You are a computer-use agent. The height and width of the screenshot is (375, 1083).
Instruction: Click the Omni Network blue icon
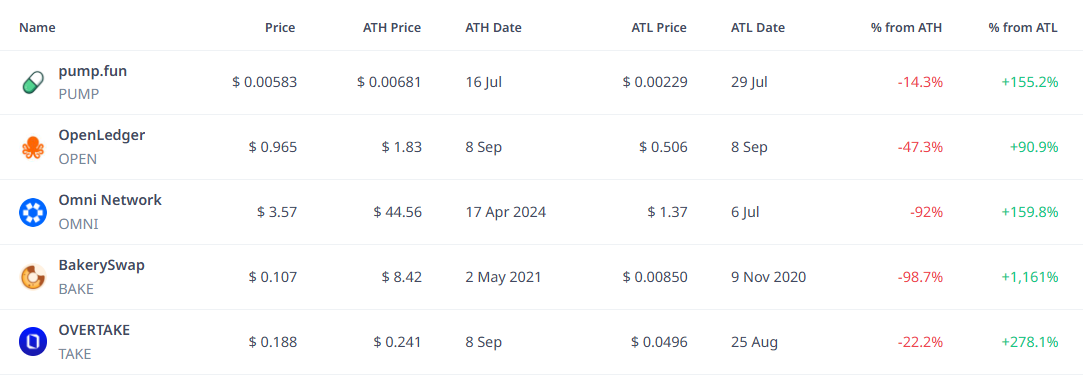click(32, 213)
